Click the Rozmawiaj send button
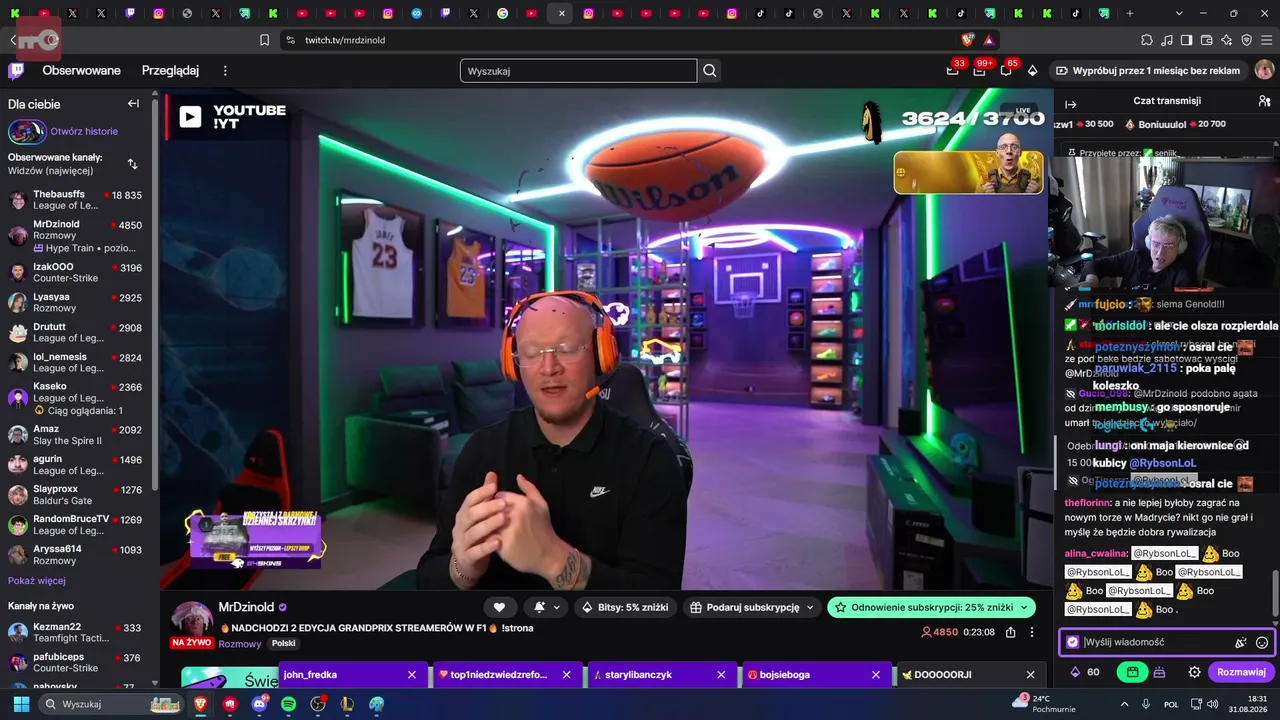The width and height of the screenshot is (1280, 720). pyautogui.click(x=1242, y=672)
